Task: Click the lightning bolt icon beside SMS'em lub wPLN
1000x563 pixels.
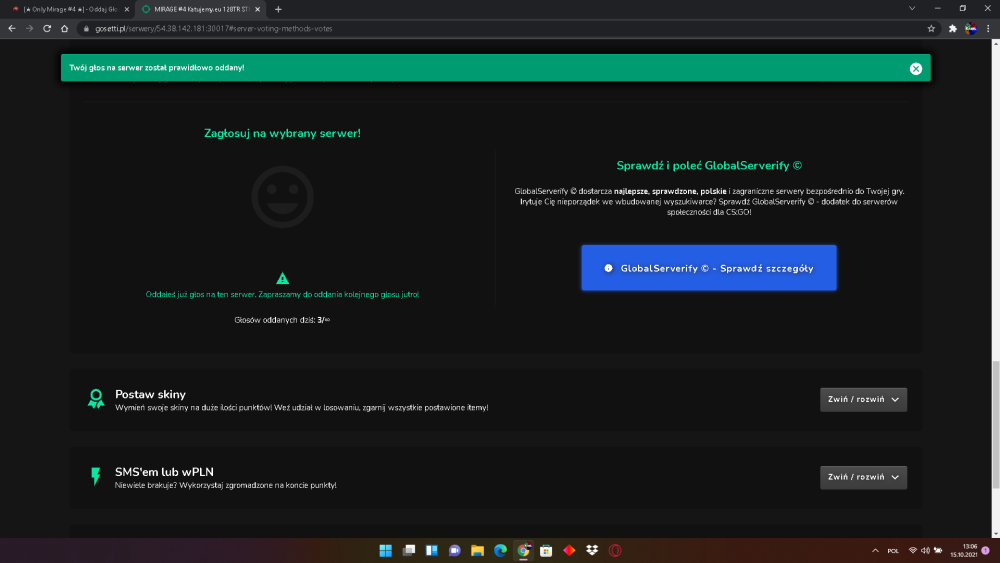Action: pyautogui.click(x=96, y=476)
